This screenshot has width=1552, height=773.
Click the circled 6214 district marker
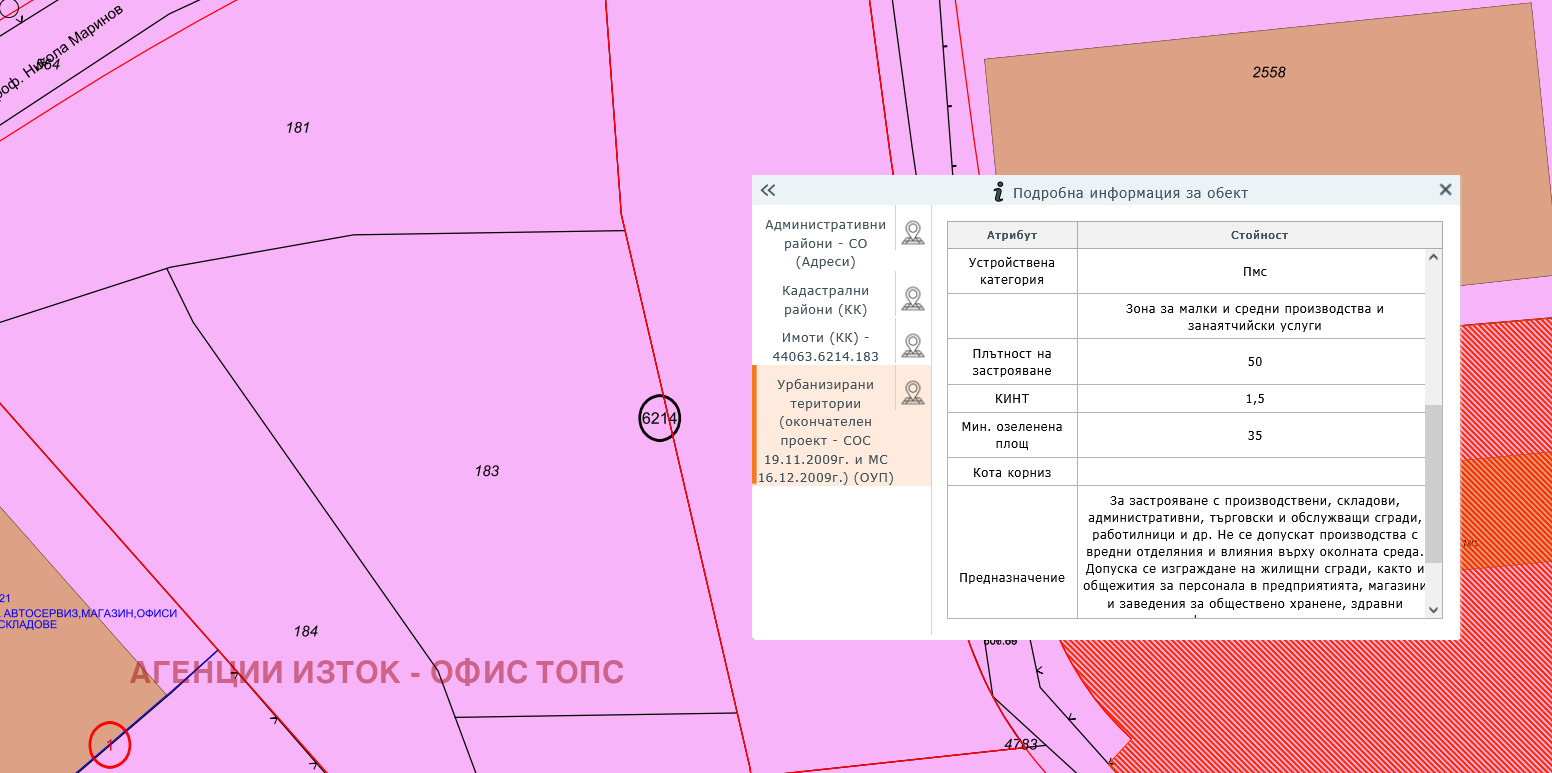click(x=659, y=418)
